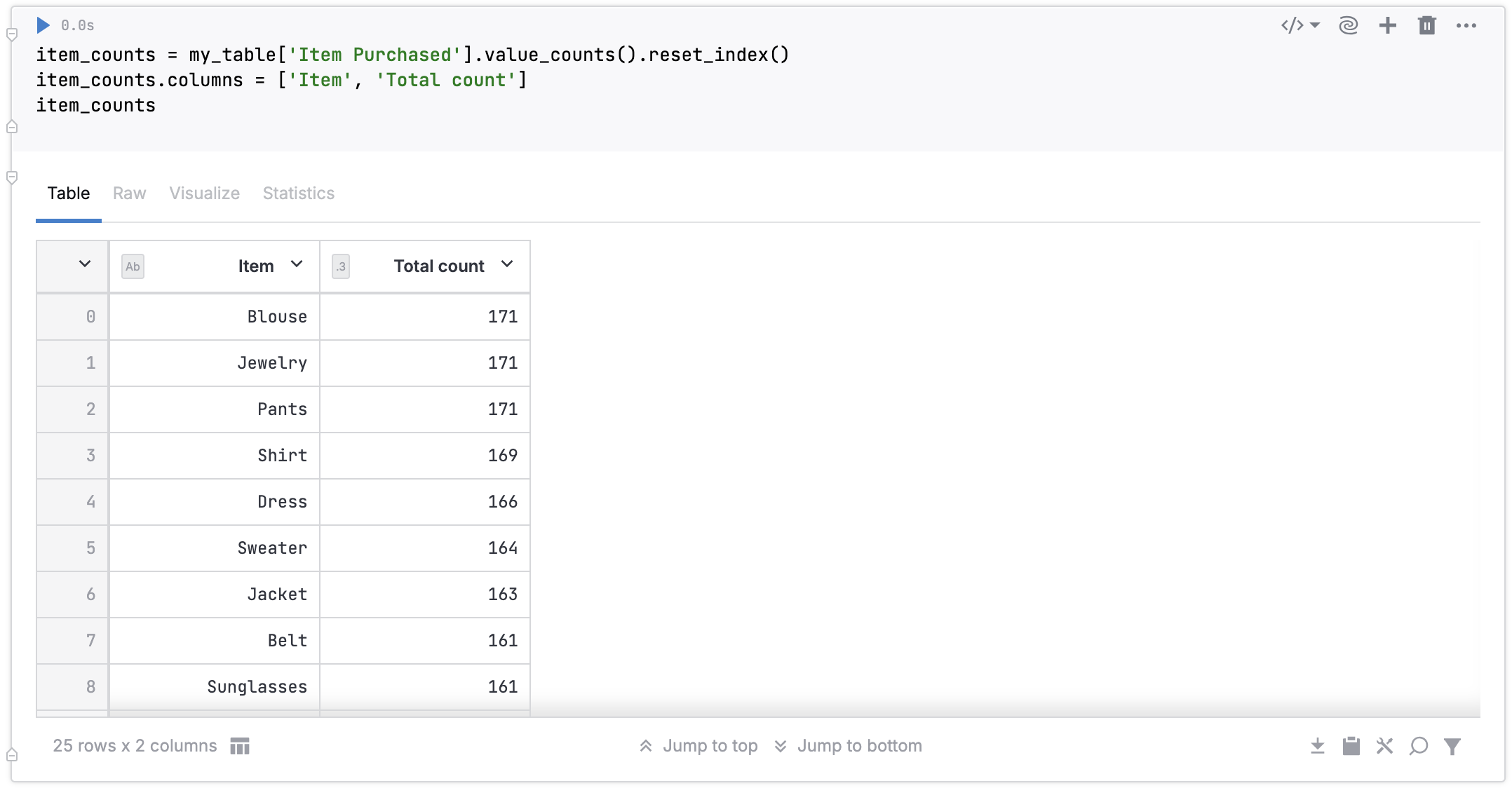The height and width of the screenshot is (788, 1512).
Task: Open AI assistance for this cell
Action: (1348, 25)
